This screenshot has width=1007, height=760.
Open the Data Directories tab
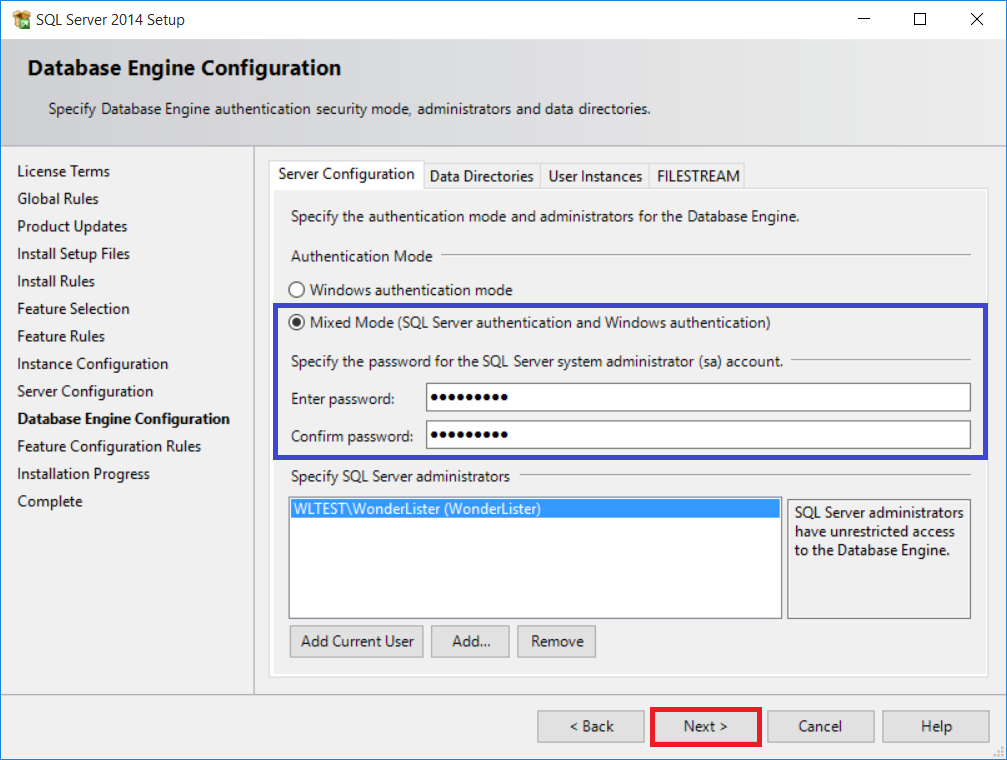(482, 176)
